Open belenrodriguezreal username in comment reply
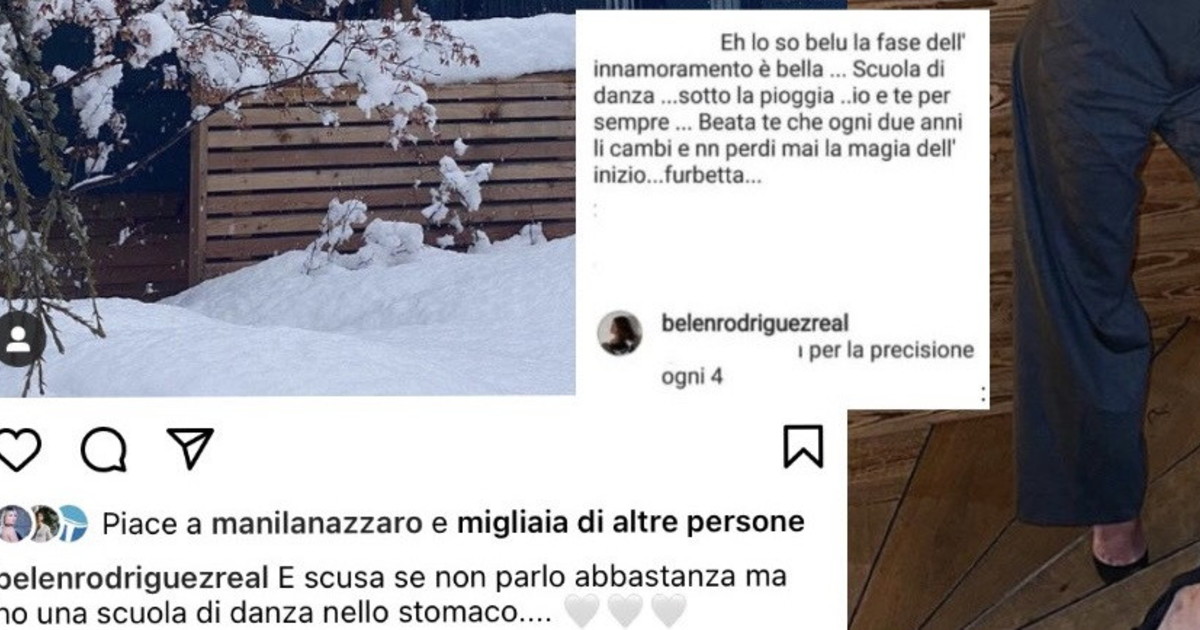Viewport: 1200px width, 630px height. click(x=755, y=322)
